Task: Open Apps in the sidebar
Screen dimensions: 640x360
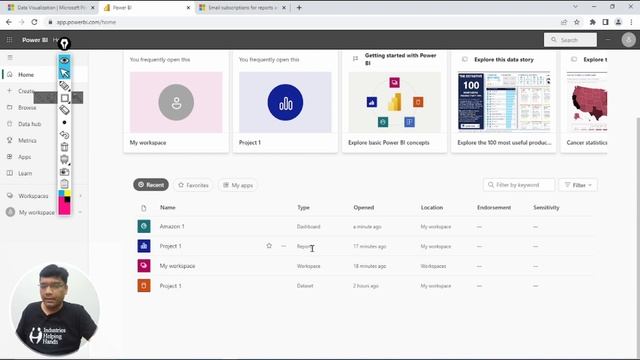Action: pos(24,157)
